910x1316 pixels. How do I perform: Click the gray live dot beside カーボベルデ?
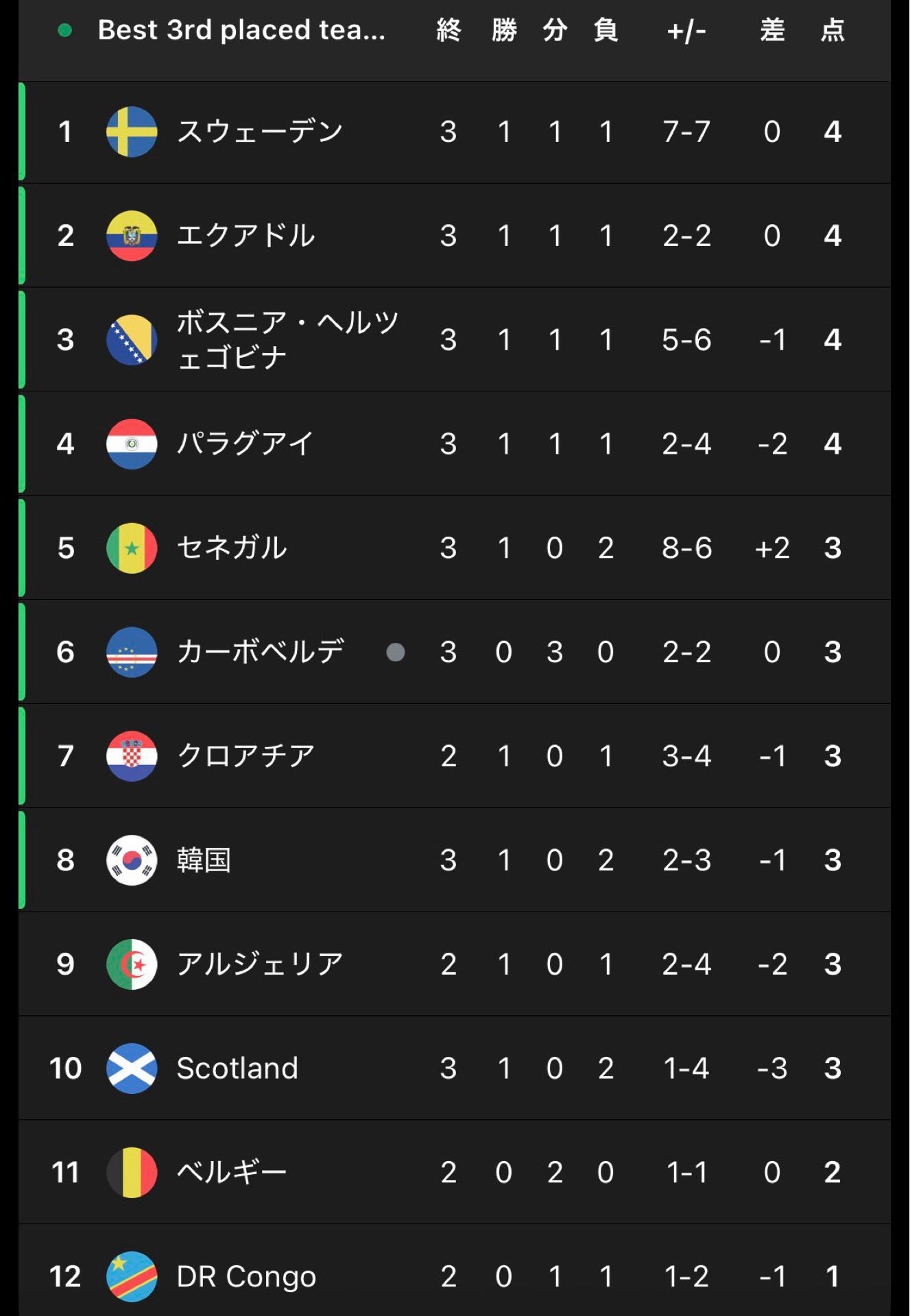pyautogui.click(x=396, y=652)
